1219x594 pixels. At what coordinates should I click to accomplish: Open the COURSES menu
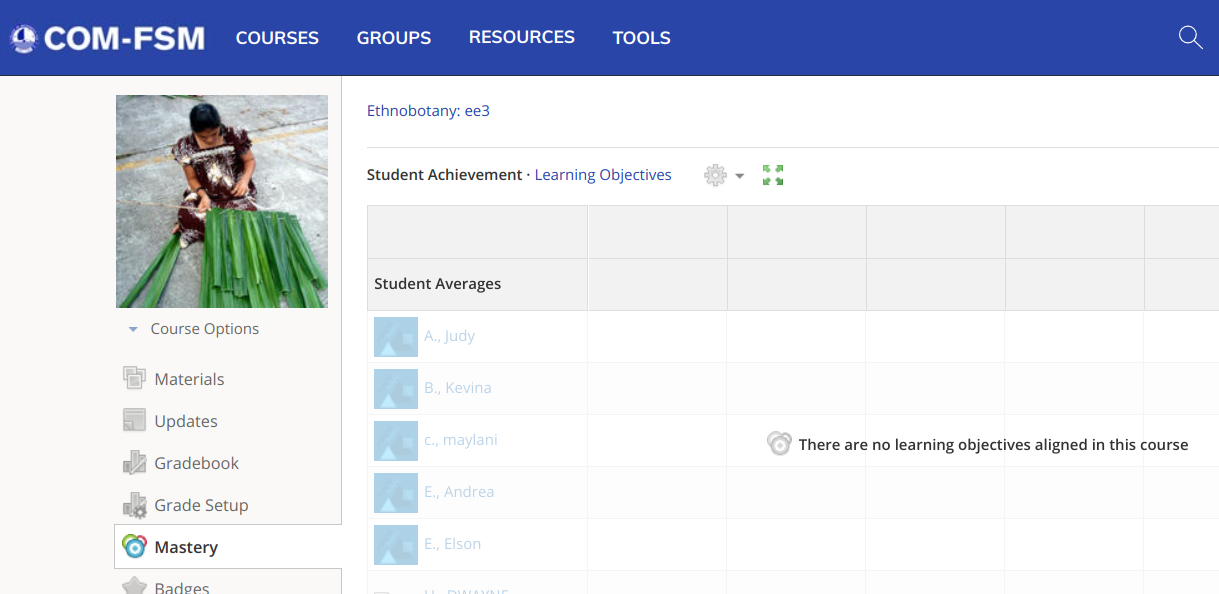tap(277, 38)
